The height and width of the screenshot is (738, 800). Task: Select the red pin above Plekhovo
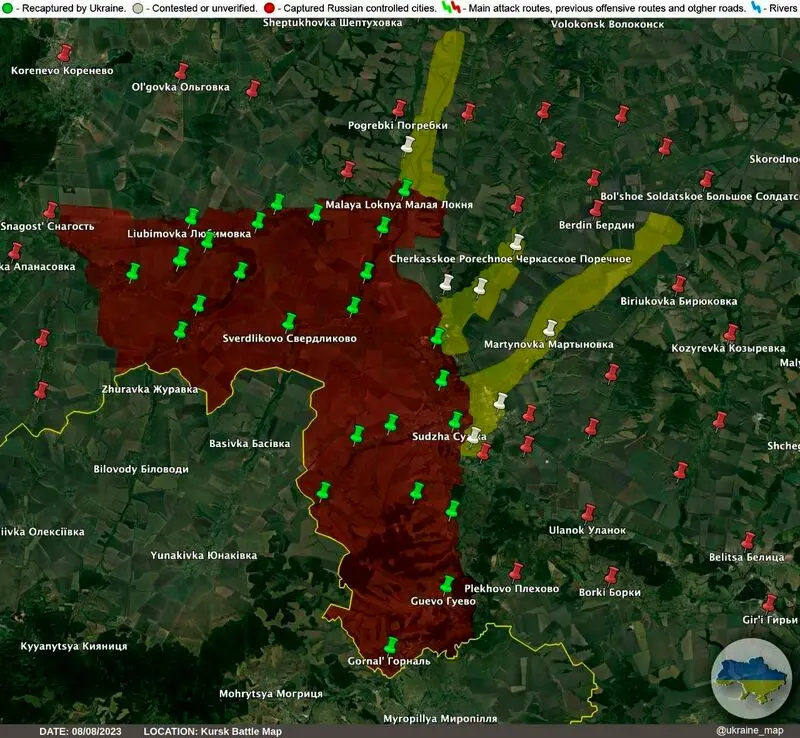point(516,572)
